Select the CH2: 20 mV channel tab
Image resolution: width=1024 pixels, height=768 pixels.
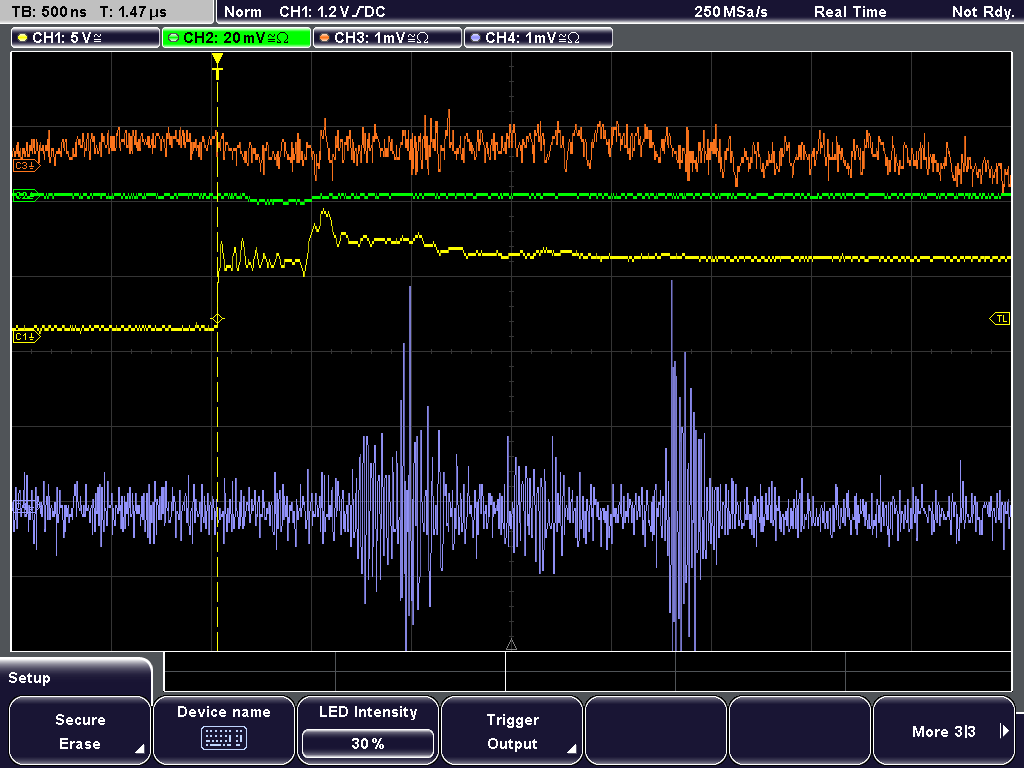point(236,38)
